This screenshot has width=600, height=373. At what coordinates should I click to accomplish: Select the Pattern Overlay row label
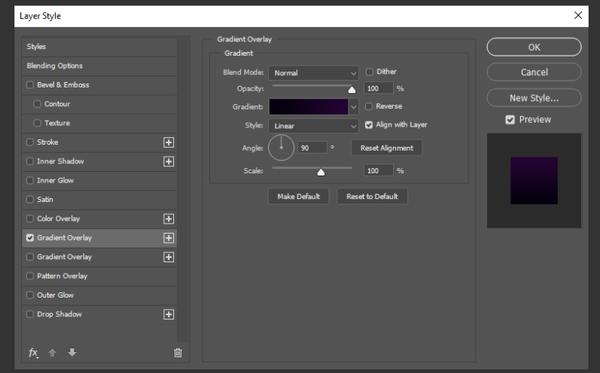click(62, 276)
